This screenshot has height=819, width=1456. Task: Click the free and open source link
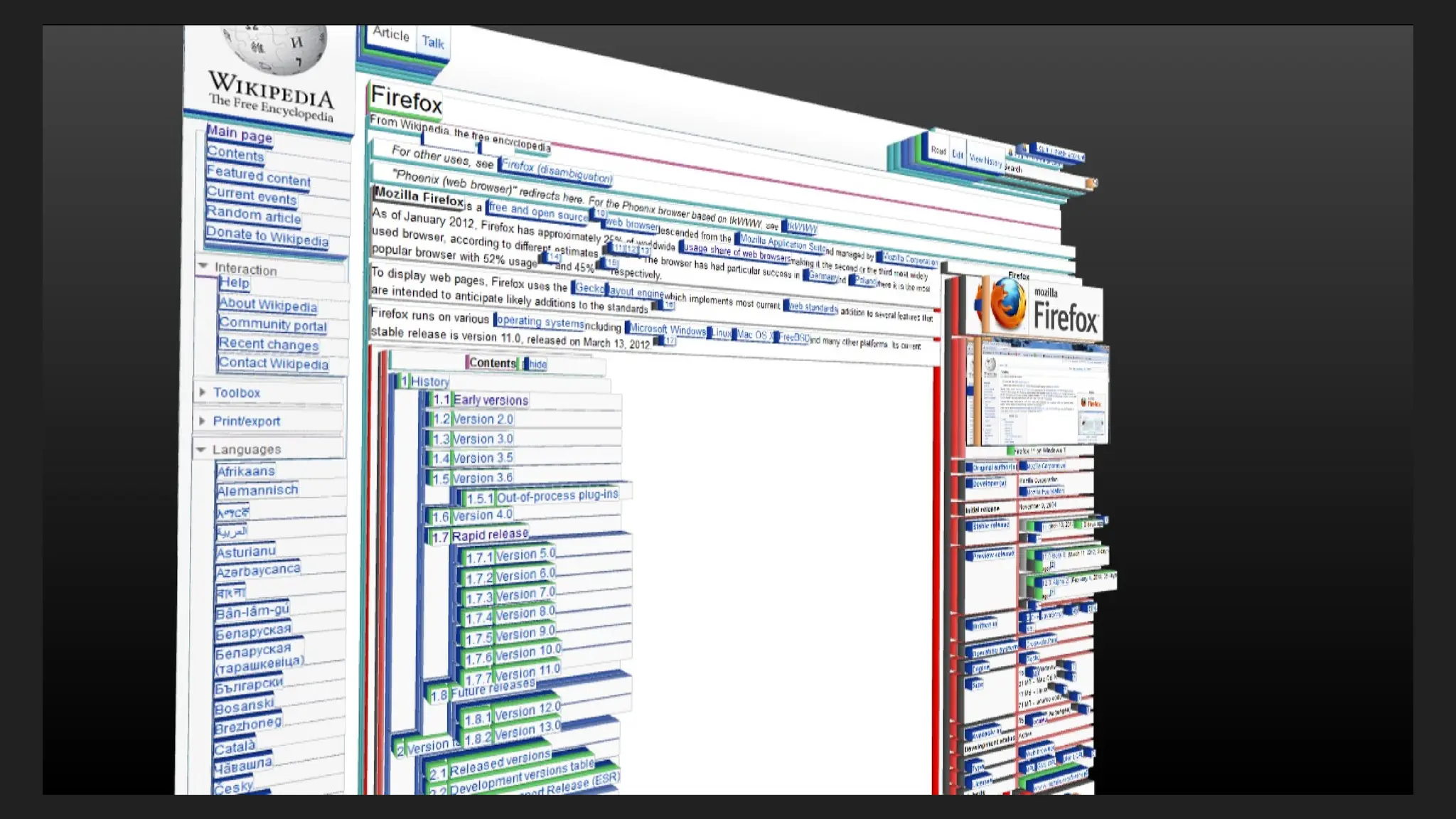click(x=538, y=211)
